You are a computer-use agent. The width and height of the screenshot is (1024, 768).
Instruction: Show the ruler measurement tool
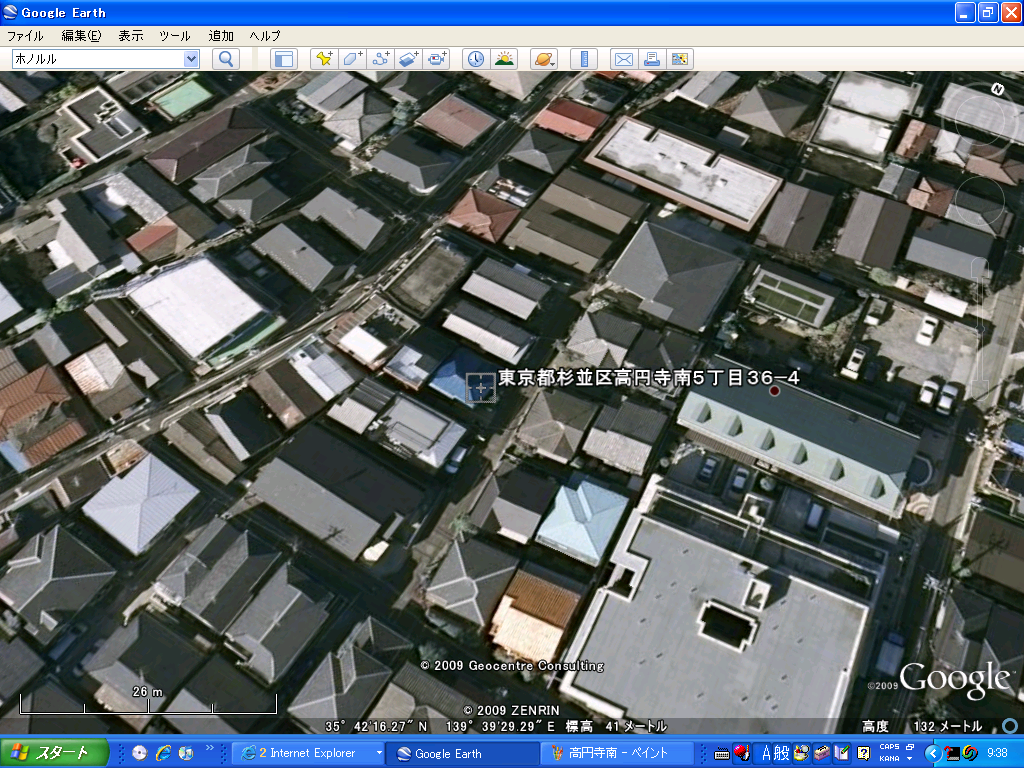pyautogui.click(x=584, y=59)
